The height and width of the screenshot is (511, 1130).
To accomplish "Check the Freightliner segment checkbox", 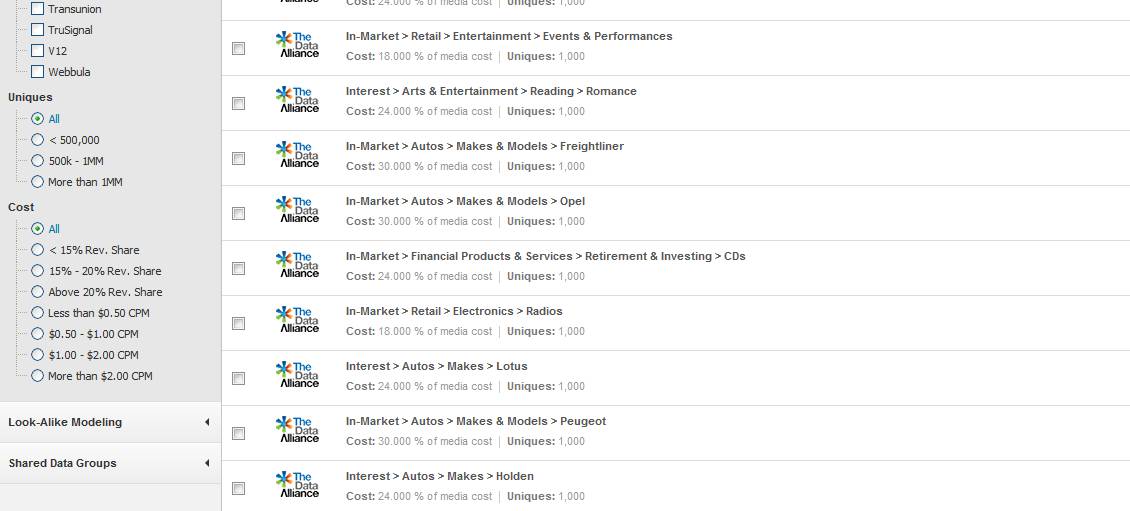I will 239,159.
